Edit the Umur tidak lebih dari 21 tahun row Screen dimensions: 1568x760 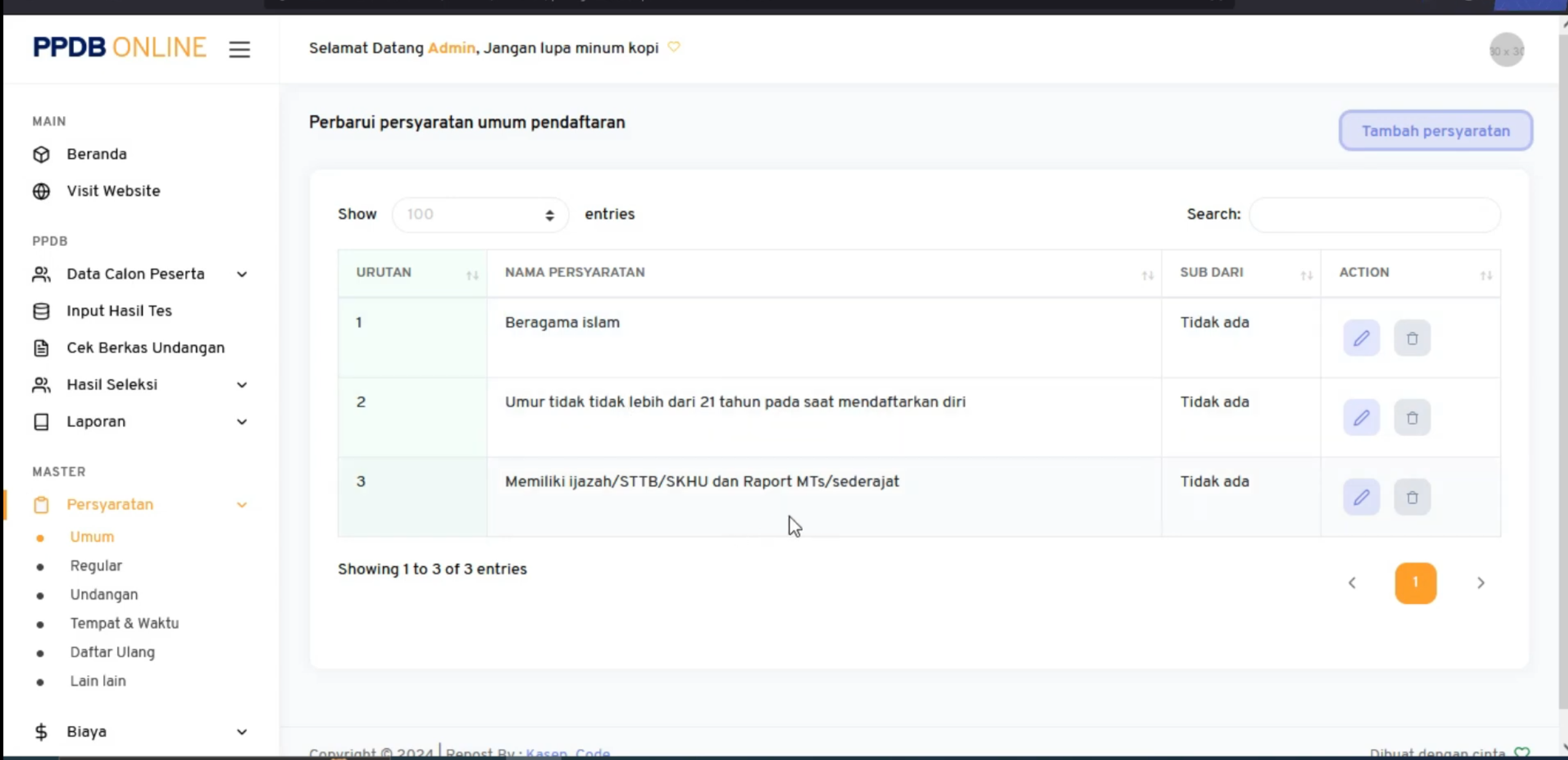click(x=1361, y=418)
